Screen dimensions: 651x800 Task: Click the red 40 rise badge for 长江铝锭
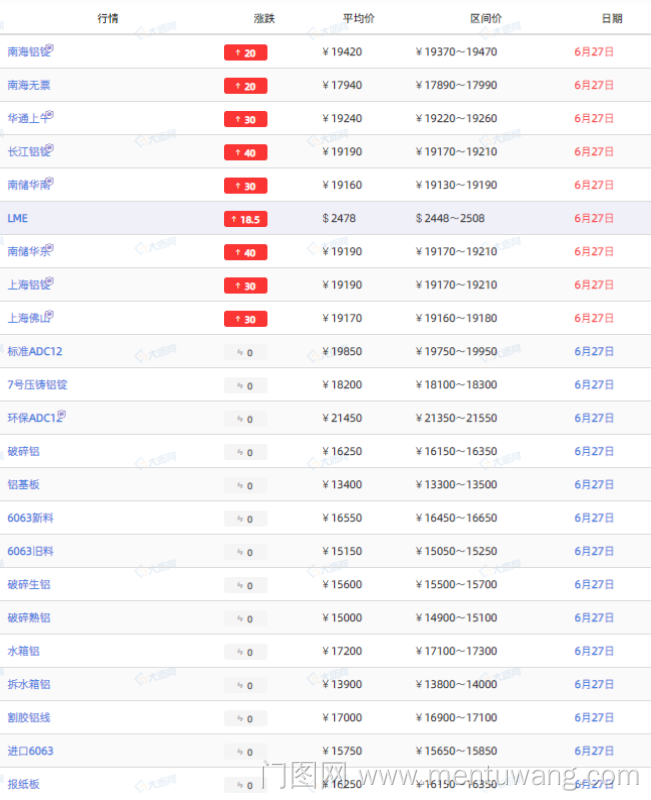245,152
